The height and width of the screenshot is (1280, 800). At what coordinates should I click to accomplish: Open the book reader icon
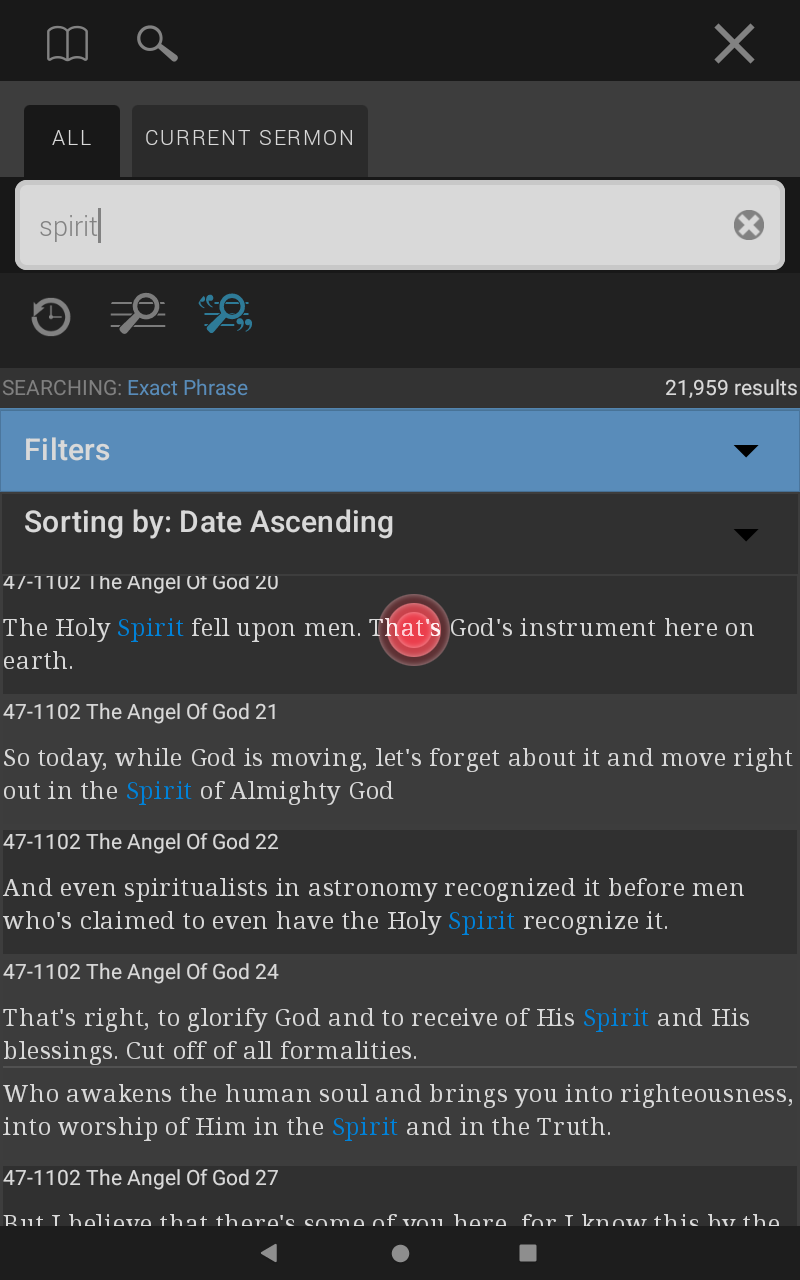pos(67,44)
